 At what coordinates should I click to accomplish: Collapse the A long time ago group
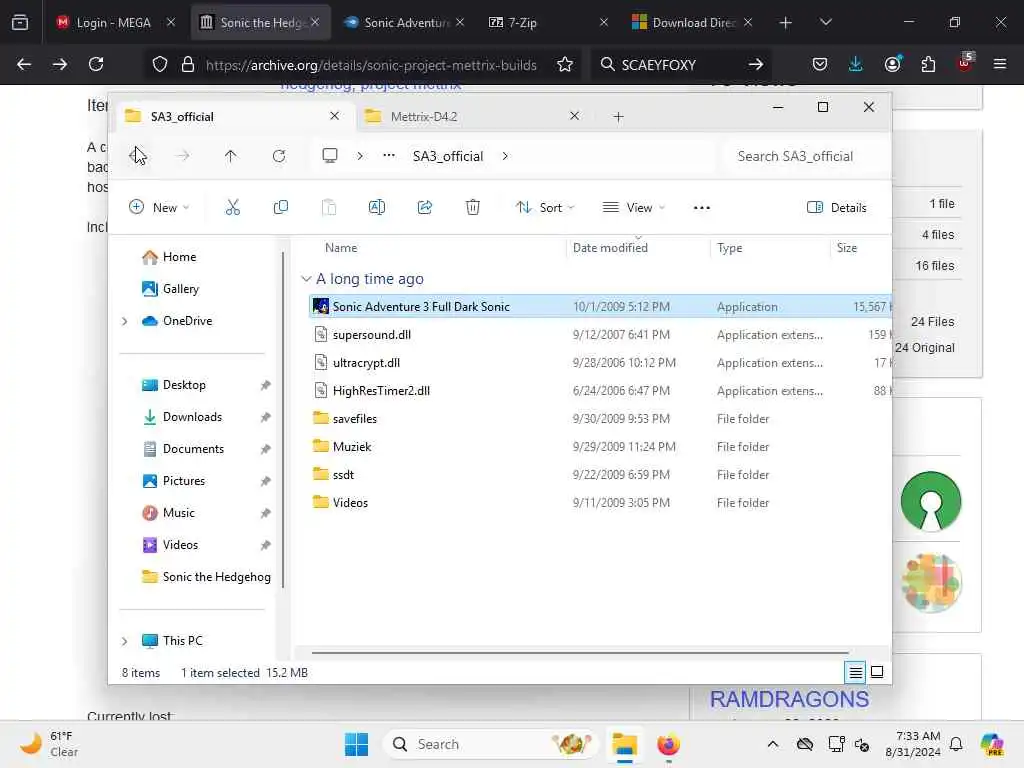[306, 279]
